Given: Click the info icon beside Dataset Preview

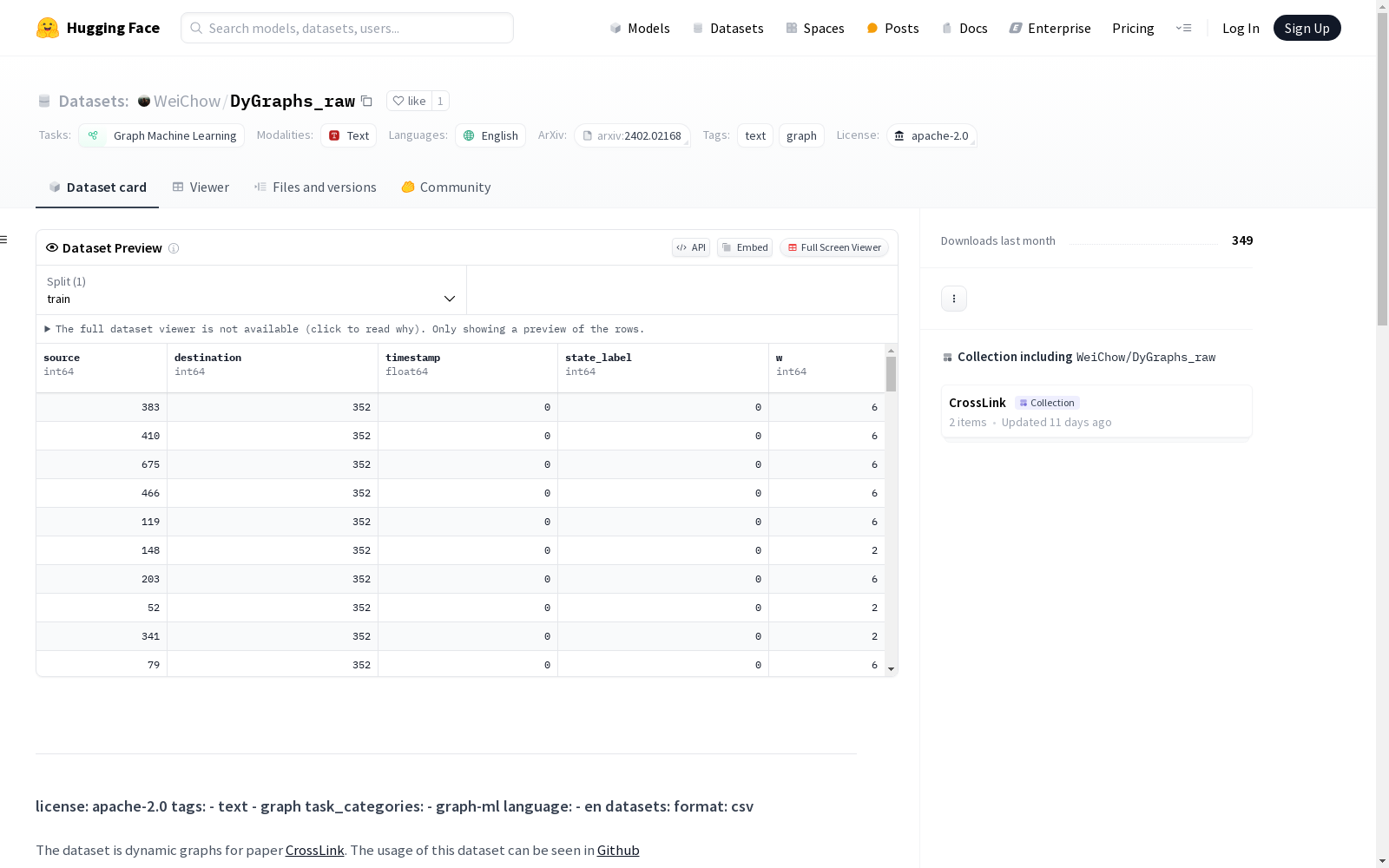Looking at the screenshot, I should click(x=174, y=248).
